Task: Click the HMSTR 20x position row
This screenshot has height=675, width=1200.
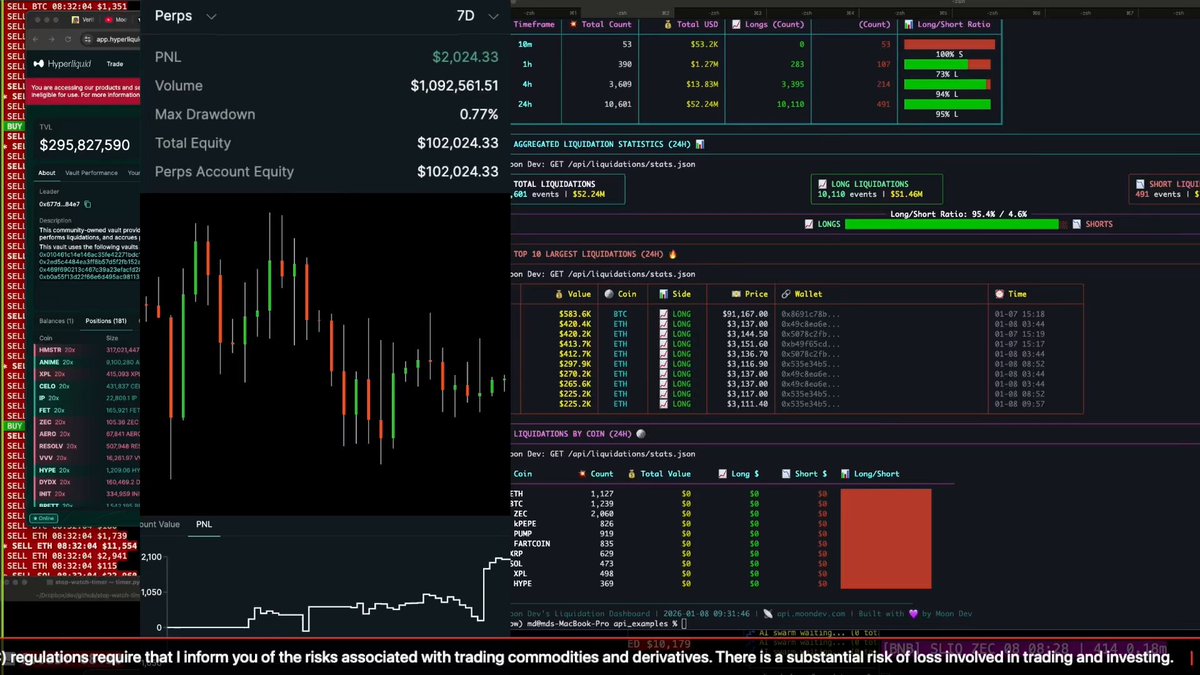Action: [x=88, y=350]
